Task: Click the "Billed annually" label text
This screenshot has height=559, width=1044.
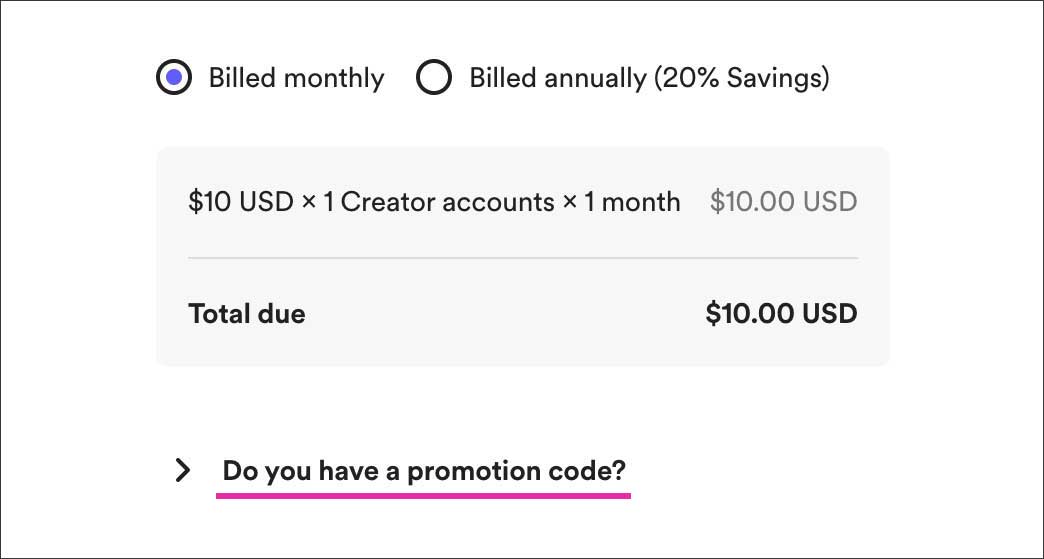Action: click(558, 78)
